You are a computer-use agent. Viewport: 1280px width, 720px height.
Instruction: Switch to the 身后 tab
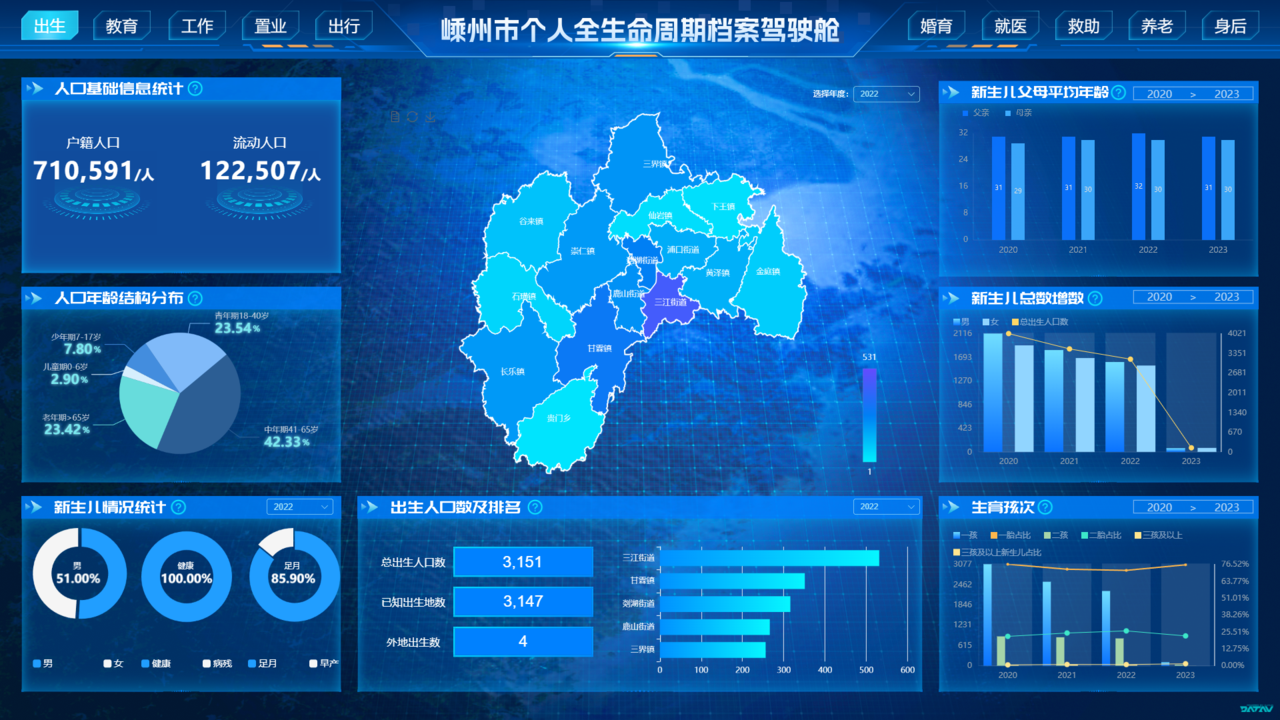point(1230,26)
